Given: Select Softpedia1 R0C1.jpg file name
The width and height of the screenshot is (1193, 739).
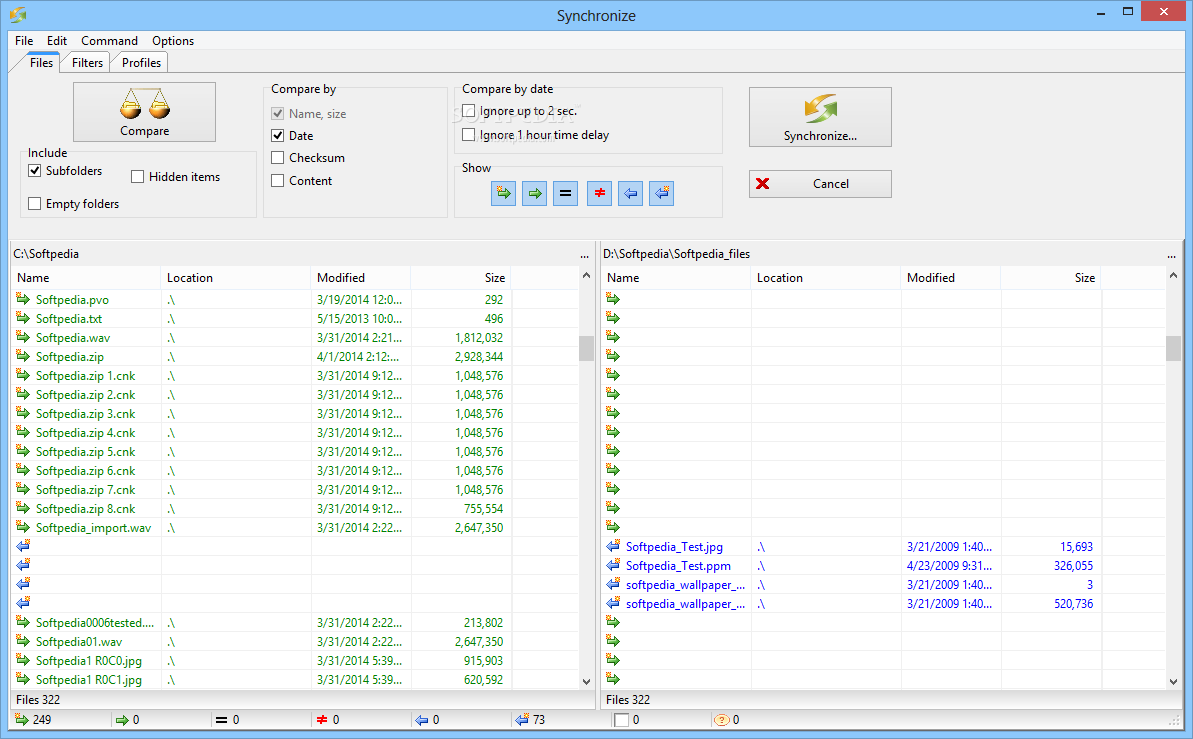Looking at the screenshot, I should tap(88, 680).
